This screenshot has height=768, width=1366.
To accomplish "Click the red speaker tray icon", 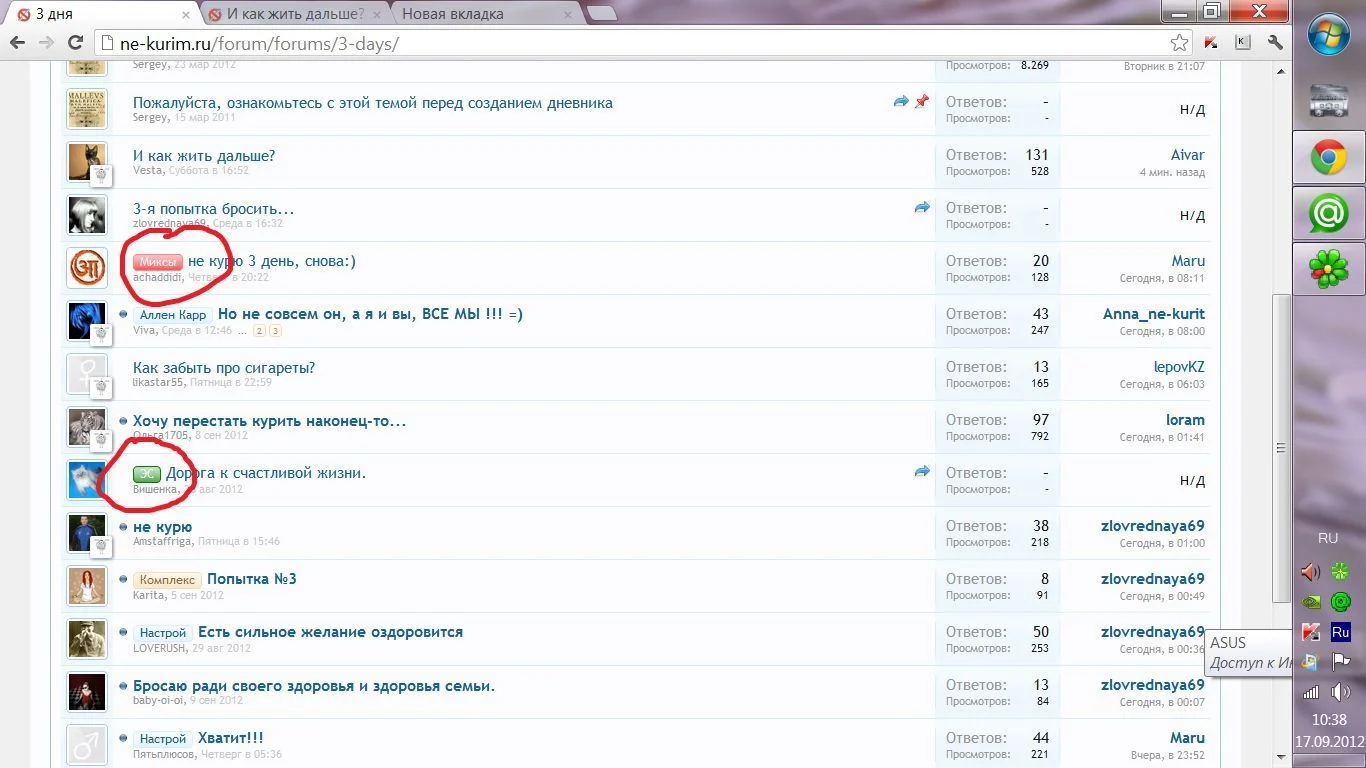I will 1311,572.
